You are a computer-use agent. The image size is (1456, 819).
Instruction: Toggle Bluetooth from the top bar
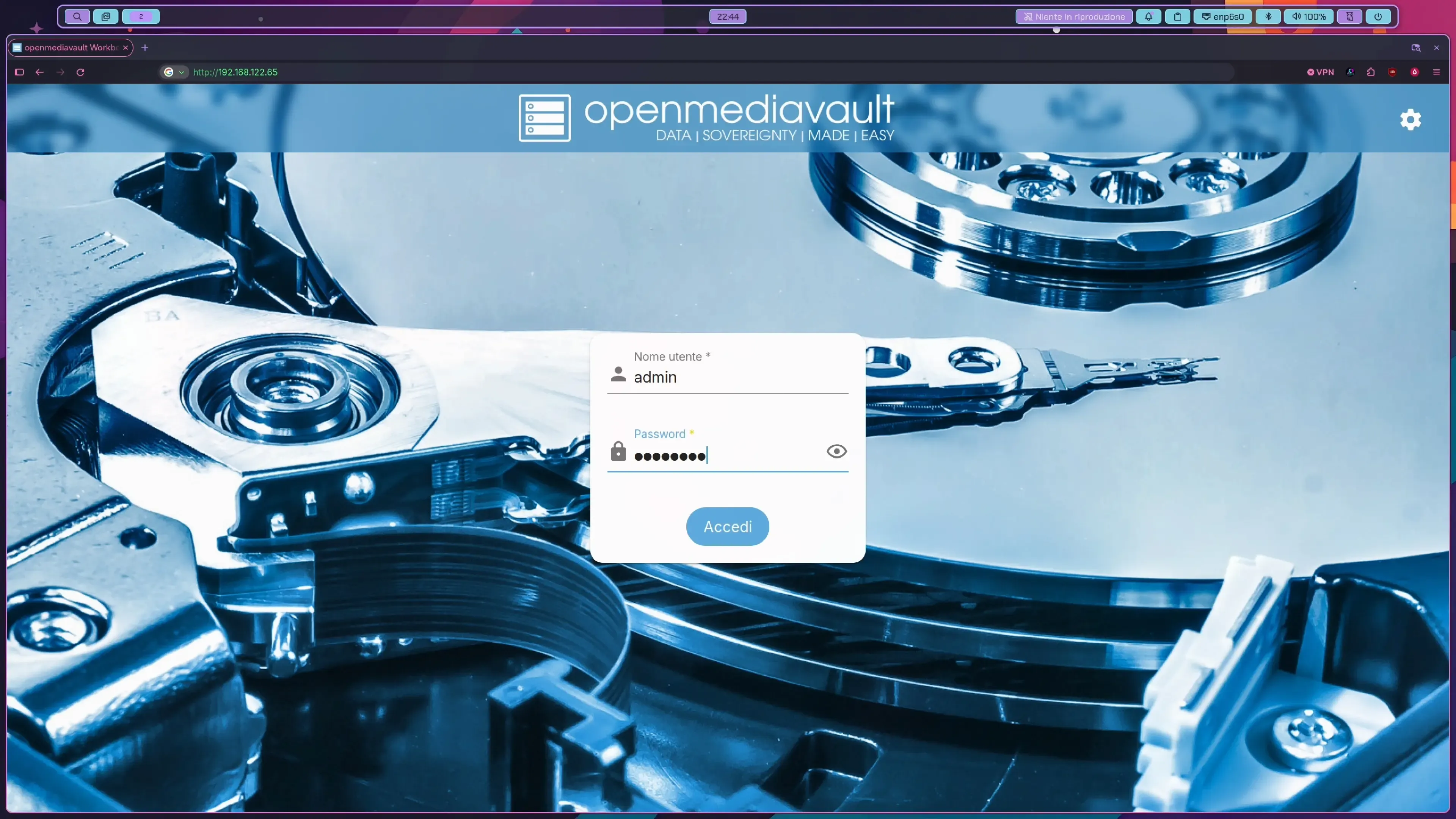pyautogui.click(x=1268, y=16)
